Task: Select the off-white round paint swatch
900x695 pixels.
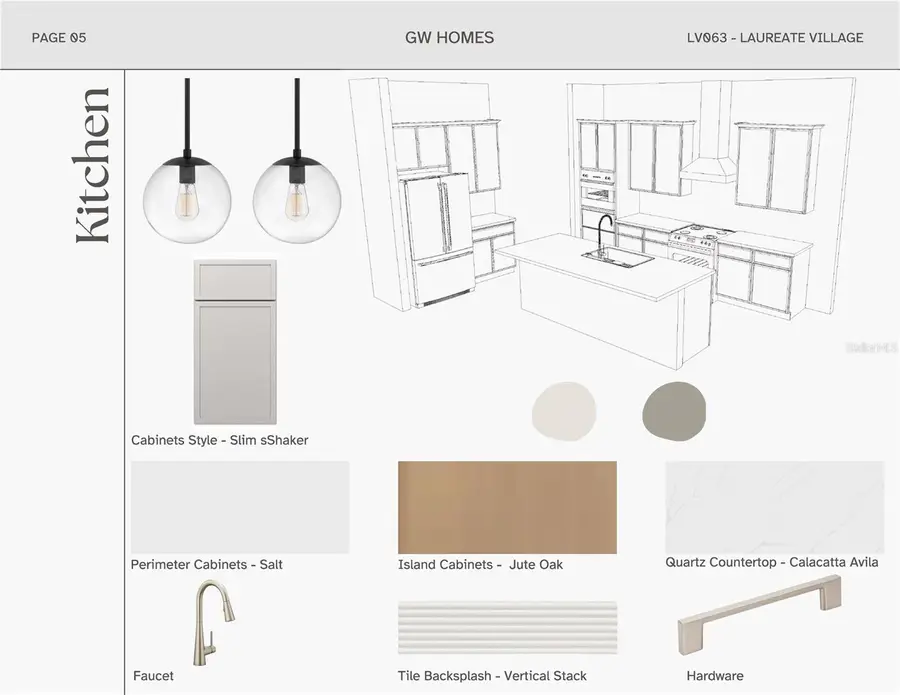Action: tap(564, 406)
